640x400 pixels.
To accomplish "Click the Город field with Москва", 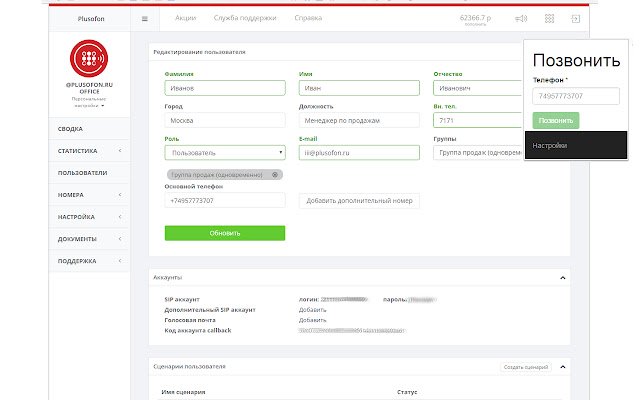I will click(225, 120).
